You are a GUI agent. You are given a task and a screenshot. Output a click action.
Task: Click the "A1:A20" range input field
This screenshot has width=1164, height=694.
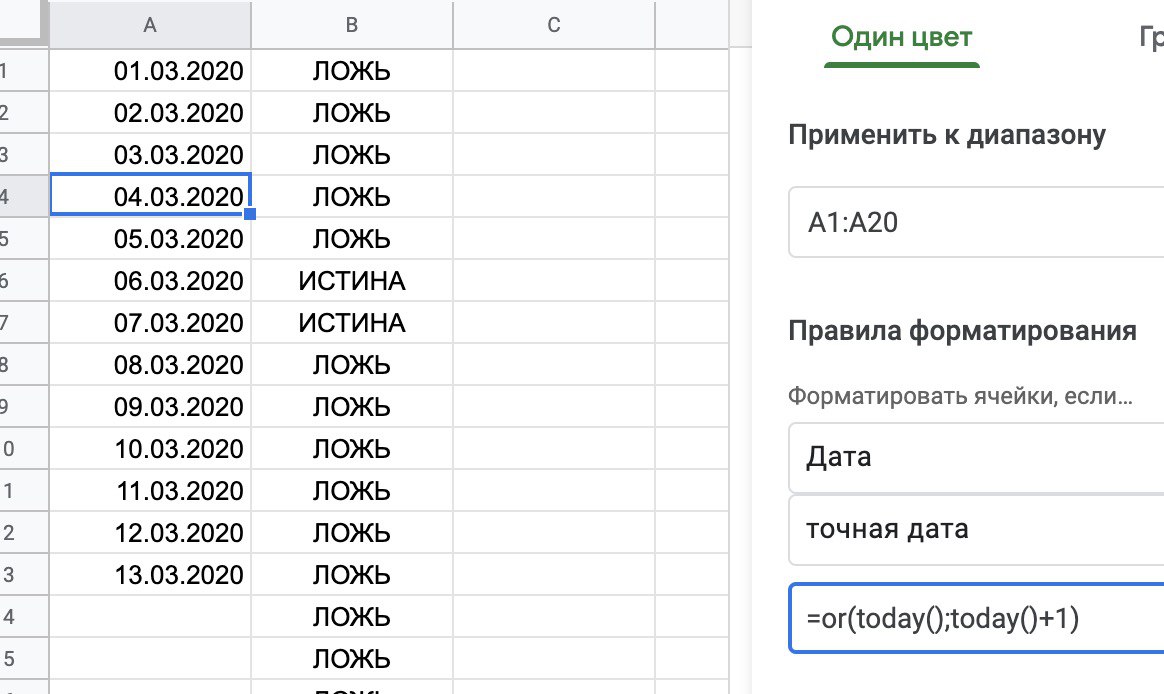click(x=975, y=223)
